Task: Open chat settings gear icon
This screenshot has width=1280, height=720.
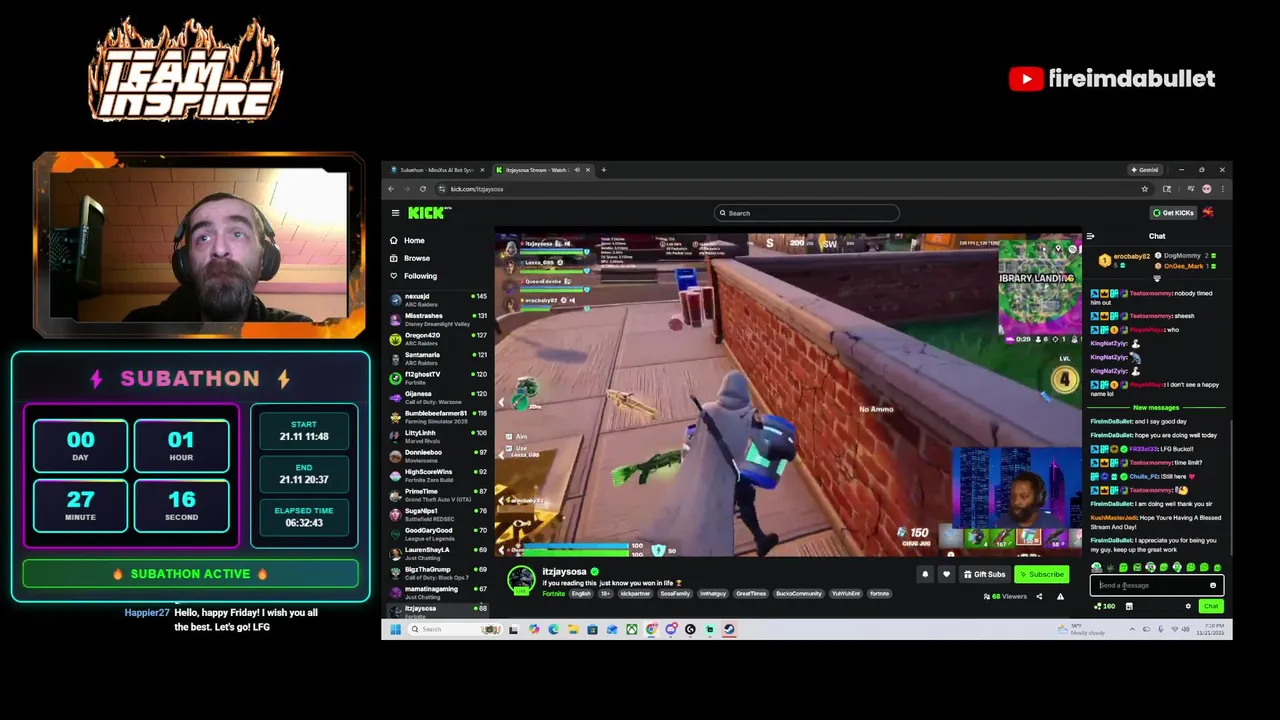Action: (x=1188, y=606)
